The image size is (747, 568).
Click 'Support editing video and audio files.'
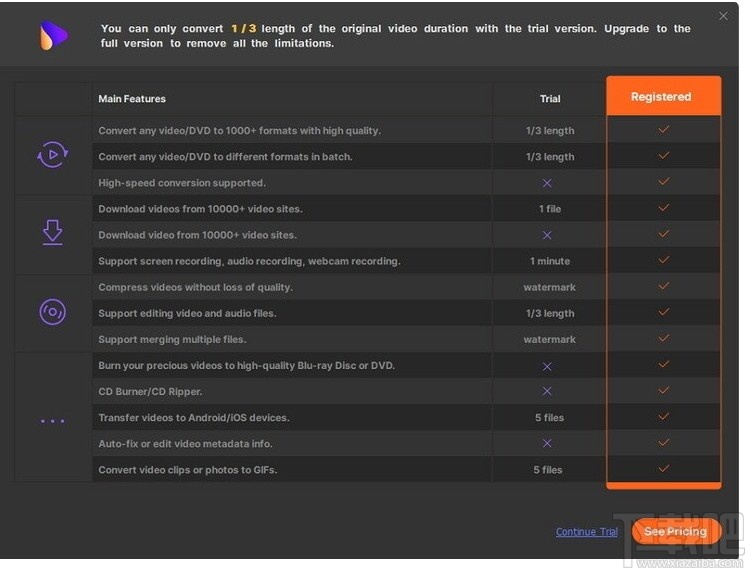pos(187,314)
